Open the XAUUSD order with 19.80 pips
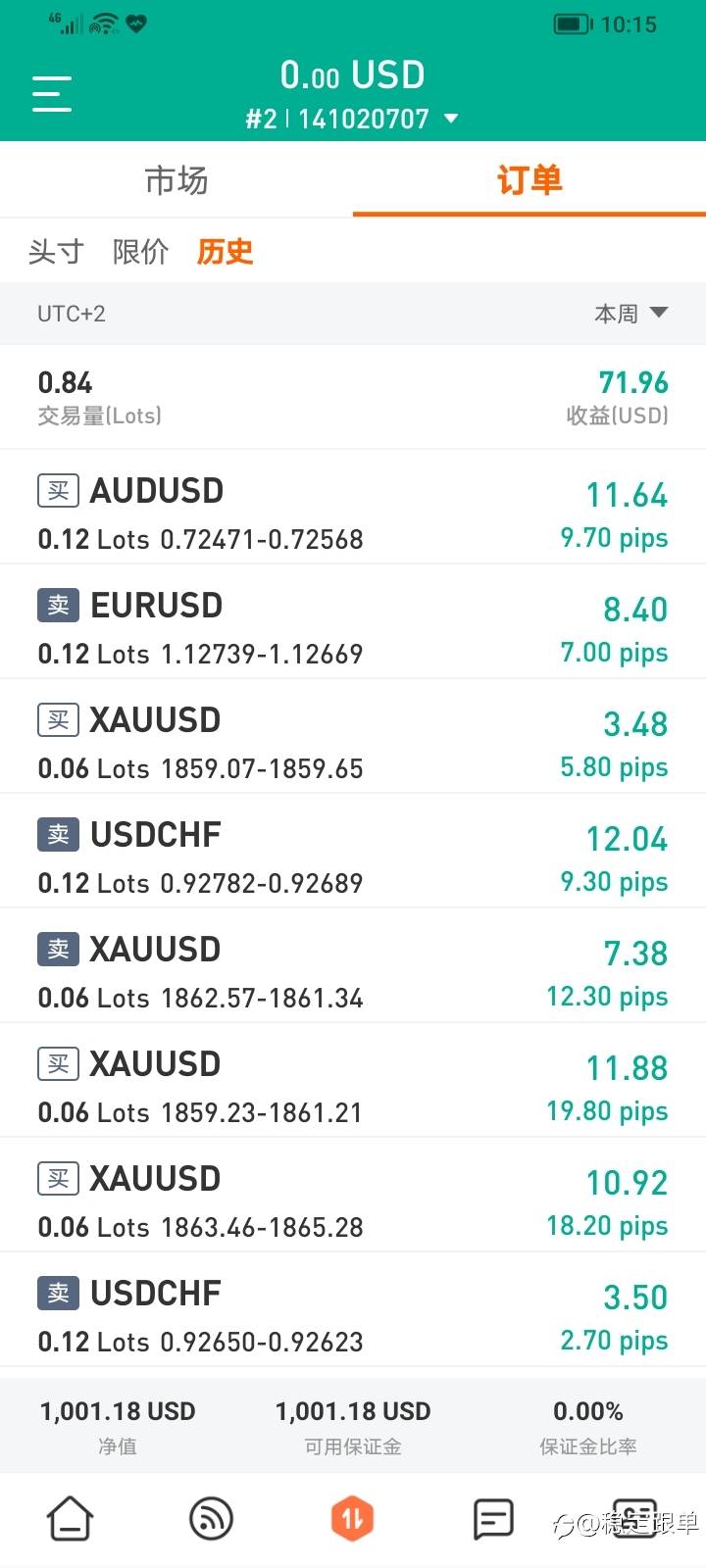Image resolution: width=706 pixels, height=1568 pixels. point(353,1081)
